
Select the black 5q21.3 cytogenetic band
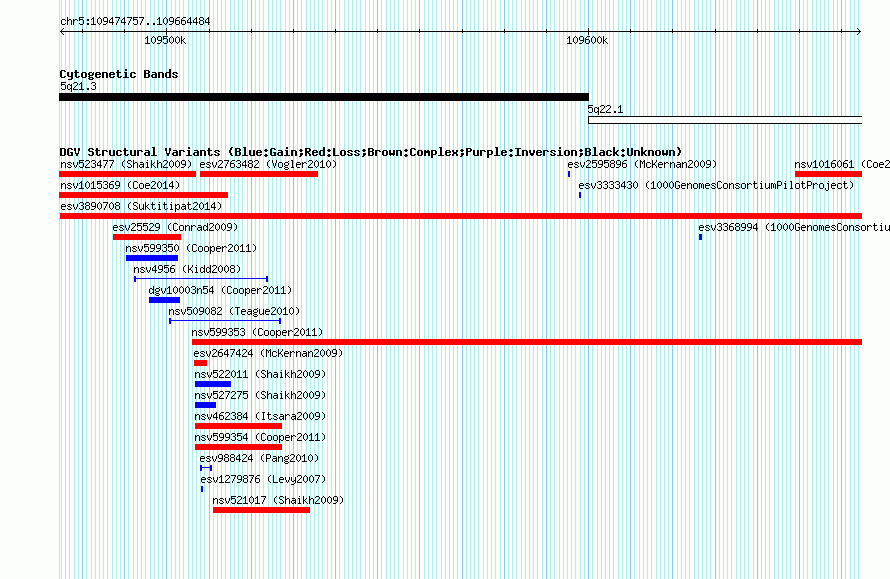pyautogui.click(x=324, y=97)
